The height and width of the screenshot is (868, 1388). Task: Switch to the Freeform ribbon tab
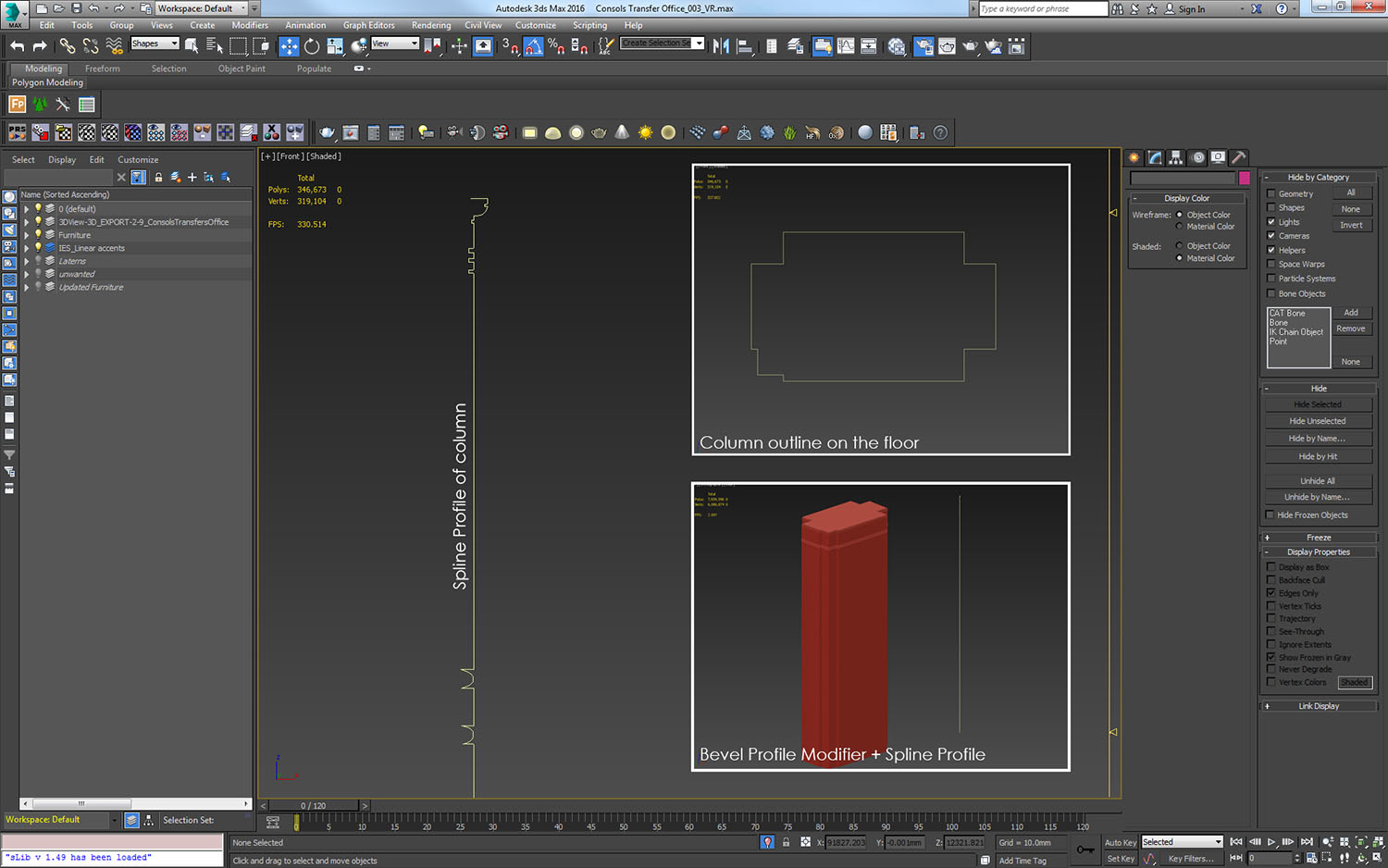tap(102, 68)
